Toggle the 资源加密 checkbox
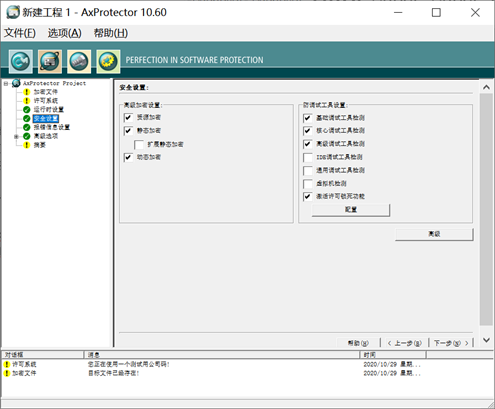Viewport: 495px width, 409px height. click(128, 118)
